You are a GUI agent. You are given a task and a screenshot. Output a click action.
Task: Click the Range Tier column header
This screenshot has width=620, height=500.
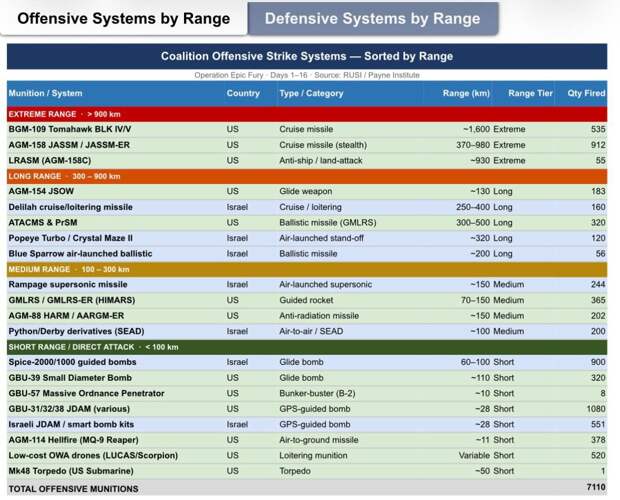[530, 93]
